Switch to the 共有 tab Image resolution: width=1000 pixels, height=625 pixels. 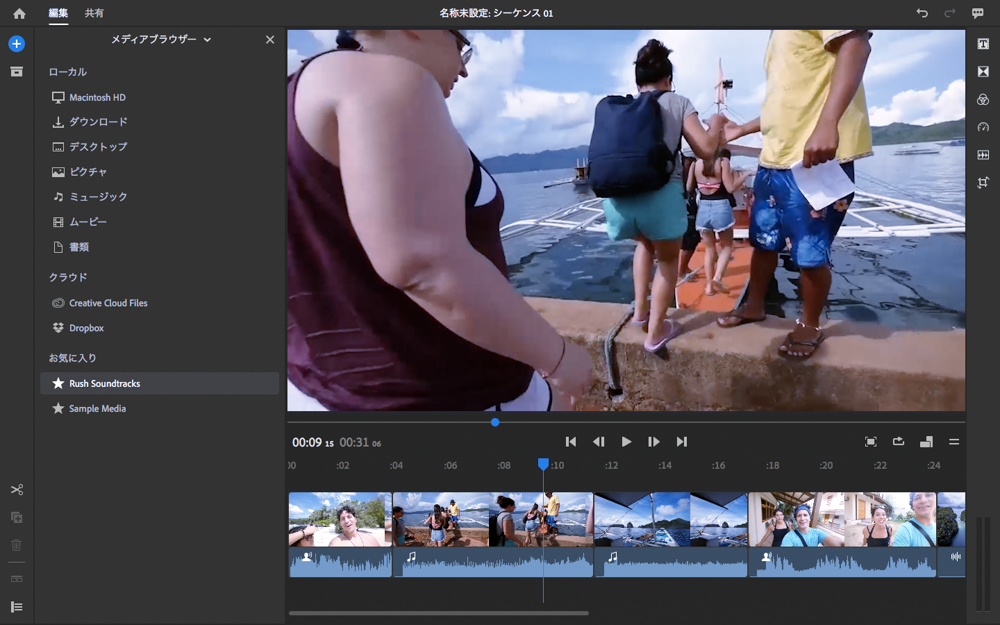tap(94, 13)
